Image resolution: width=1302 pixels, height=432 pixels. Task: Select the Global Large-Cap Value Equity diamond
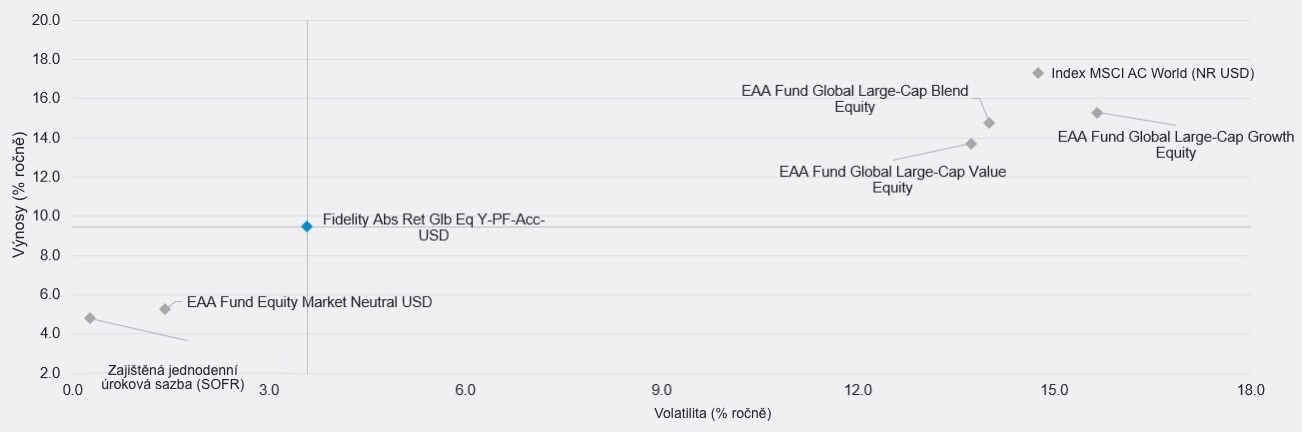(971, 144)
